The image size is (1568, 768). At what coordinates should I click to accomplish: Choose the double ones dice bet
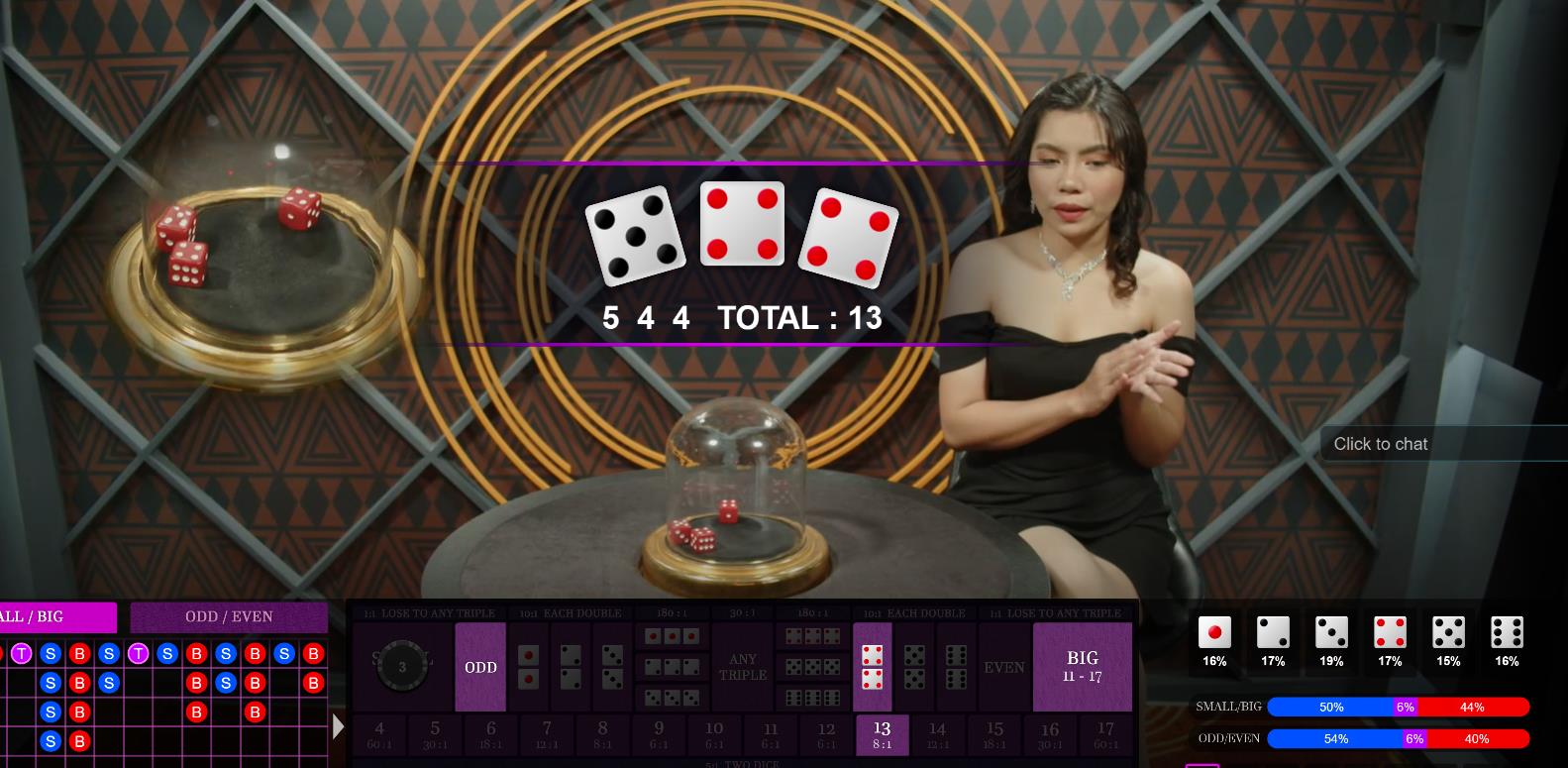coord(529,667)
